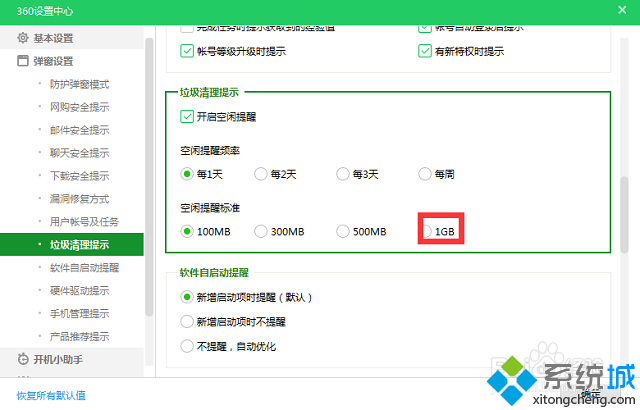Select the 每2天 reminder frequency
The width and height of the screenshot is (640, 410).
pos(261,173)
